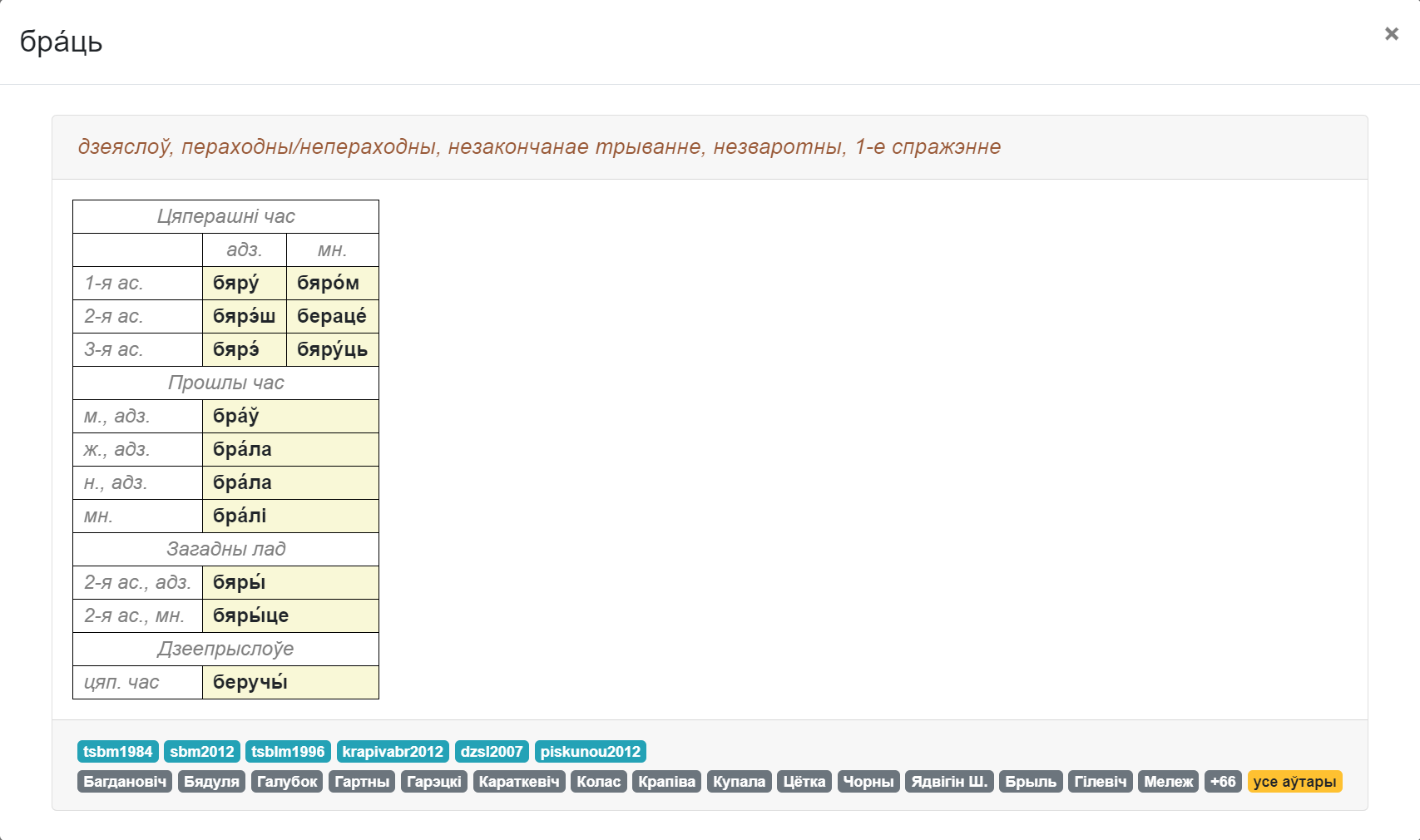Open the tsblm1996 dictionary tag
This screenshot has height=840, width=1420.
coord(288,752)
